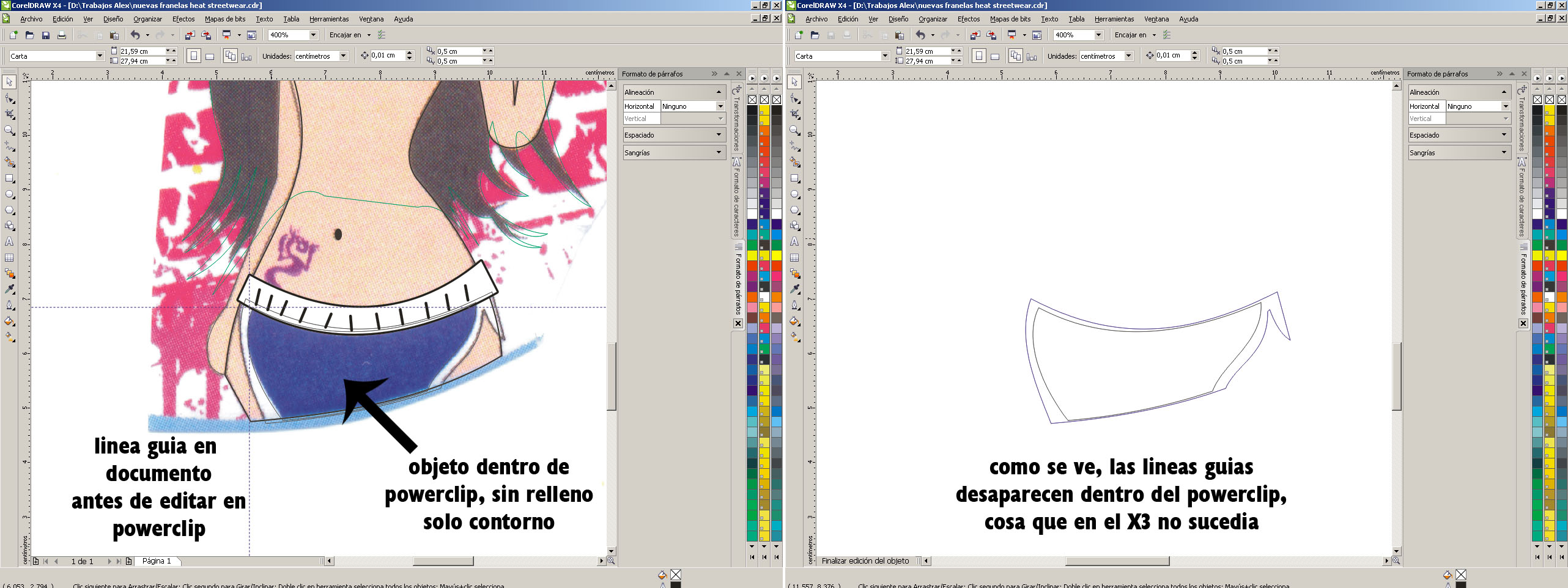The width and height of the screenshot is (1568, 588).
Task: Open Carta paper size dropdown in left window
Action: pyautogui.click(x=100, y=56)
